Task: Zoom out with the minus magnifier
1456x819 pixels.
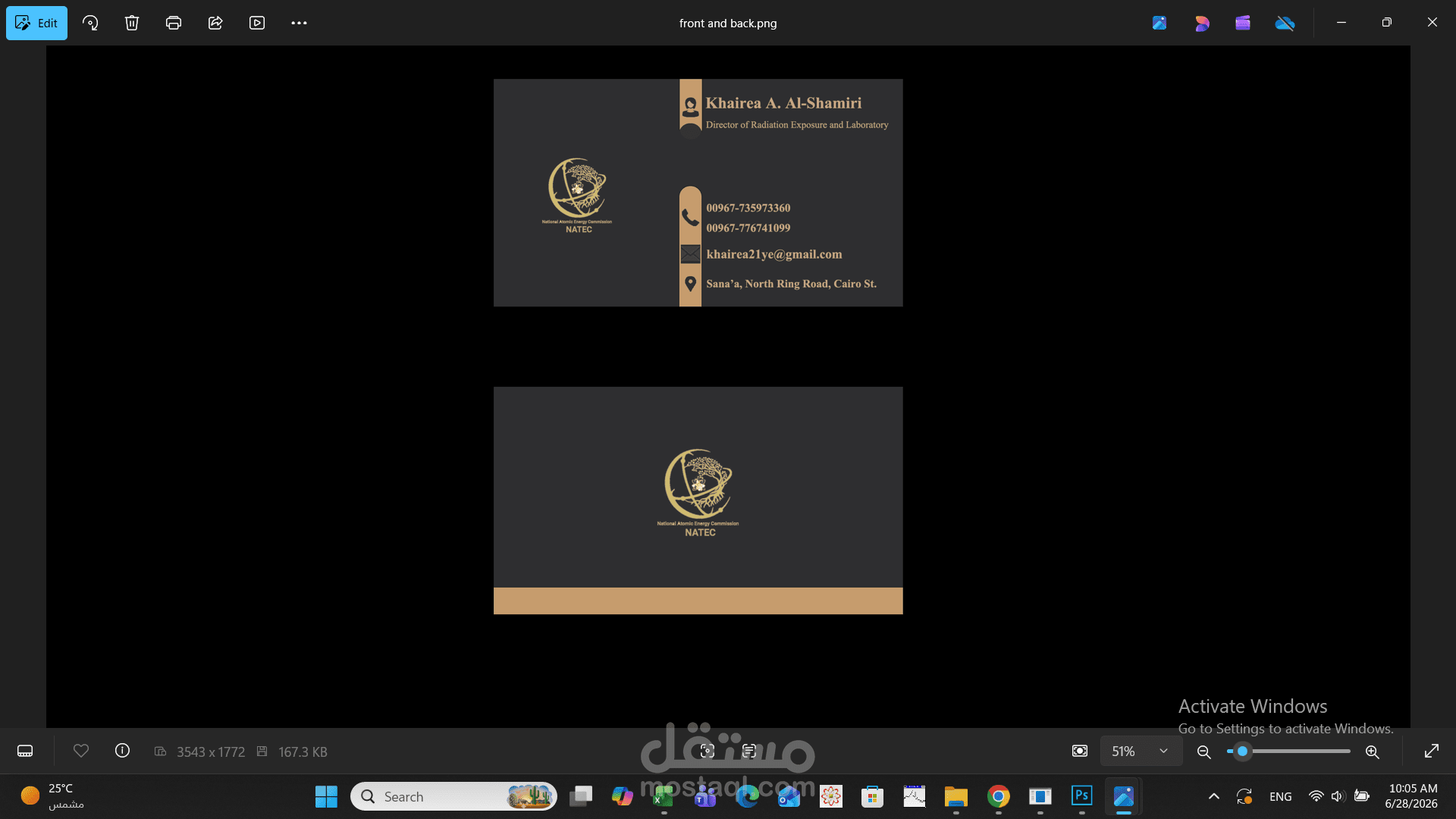Action: 1203,752
